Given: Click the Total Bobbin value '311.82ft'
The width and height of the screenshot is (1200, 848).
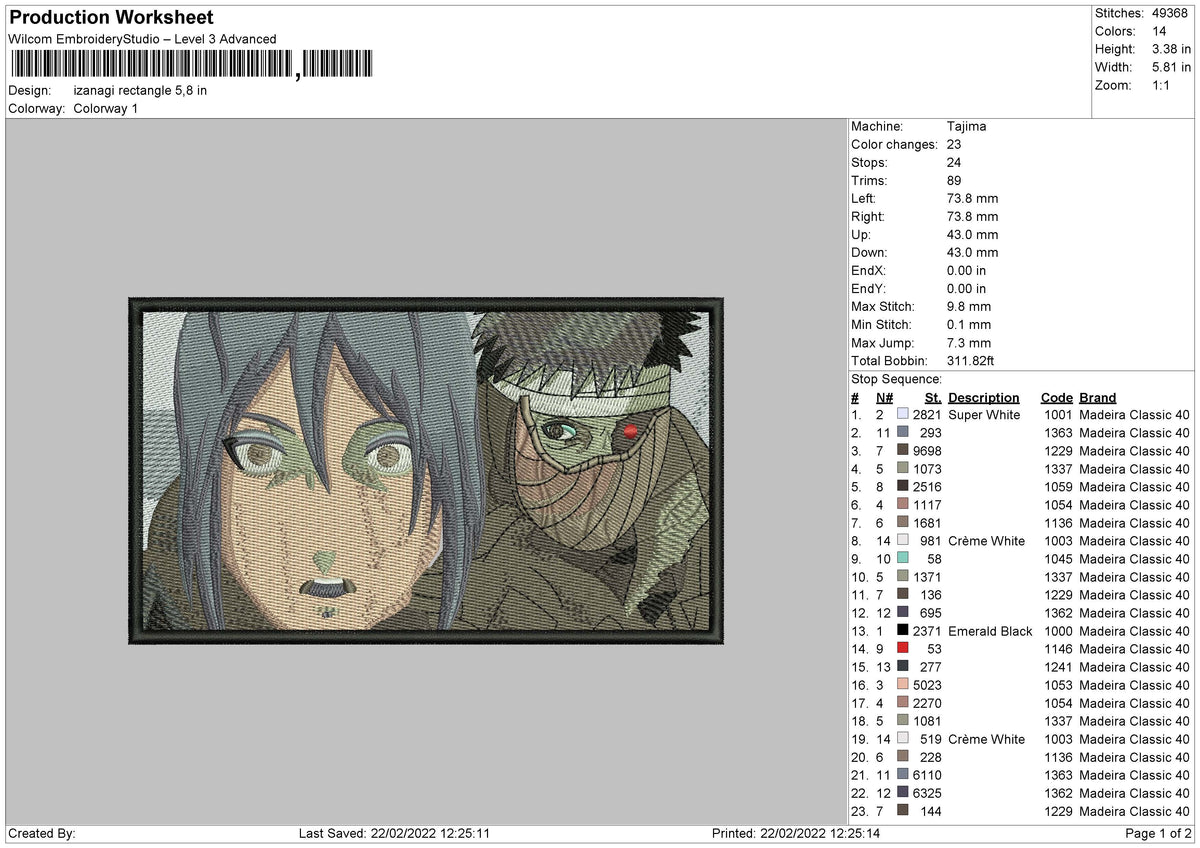Looking at the screenshot, I should click(971, 361).
